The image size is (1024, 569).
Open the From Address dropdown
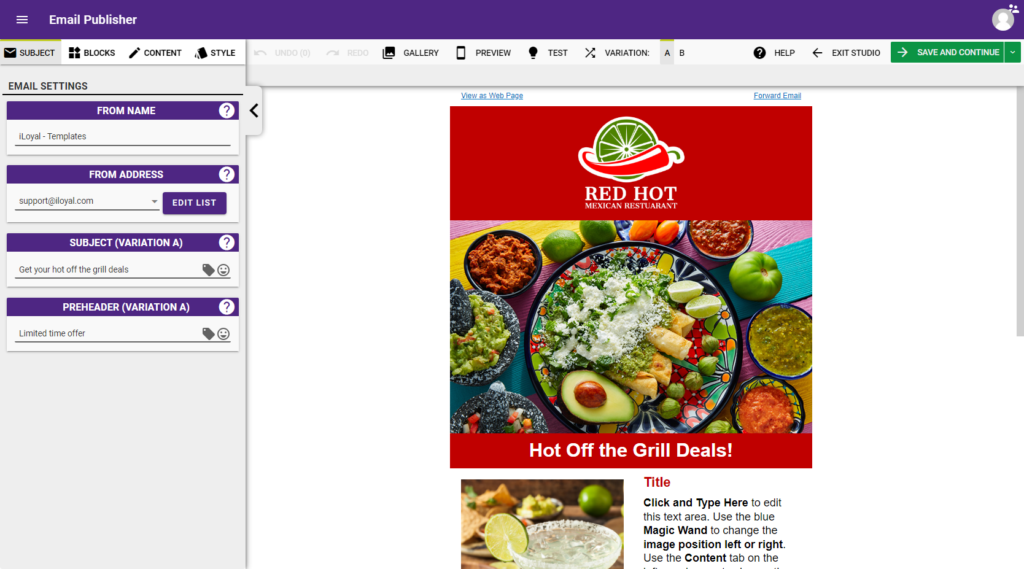[x=88, y=201]
